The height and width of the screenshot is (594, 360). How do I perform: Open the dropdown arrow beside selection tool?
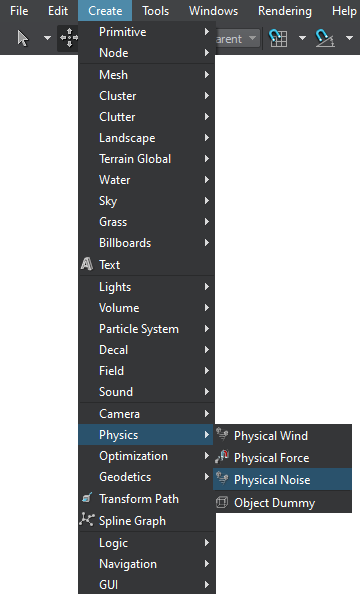(x=47, y=38)
